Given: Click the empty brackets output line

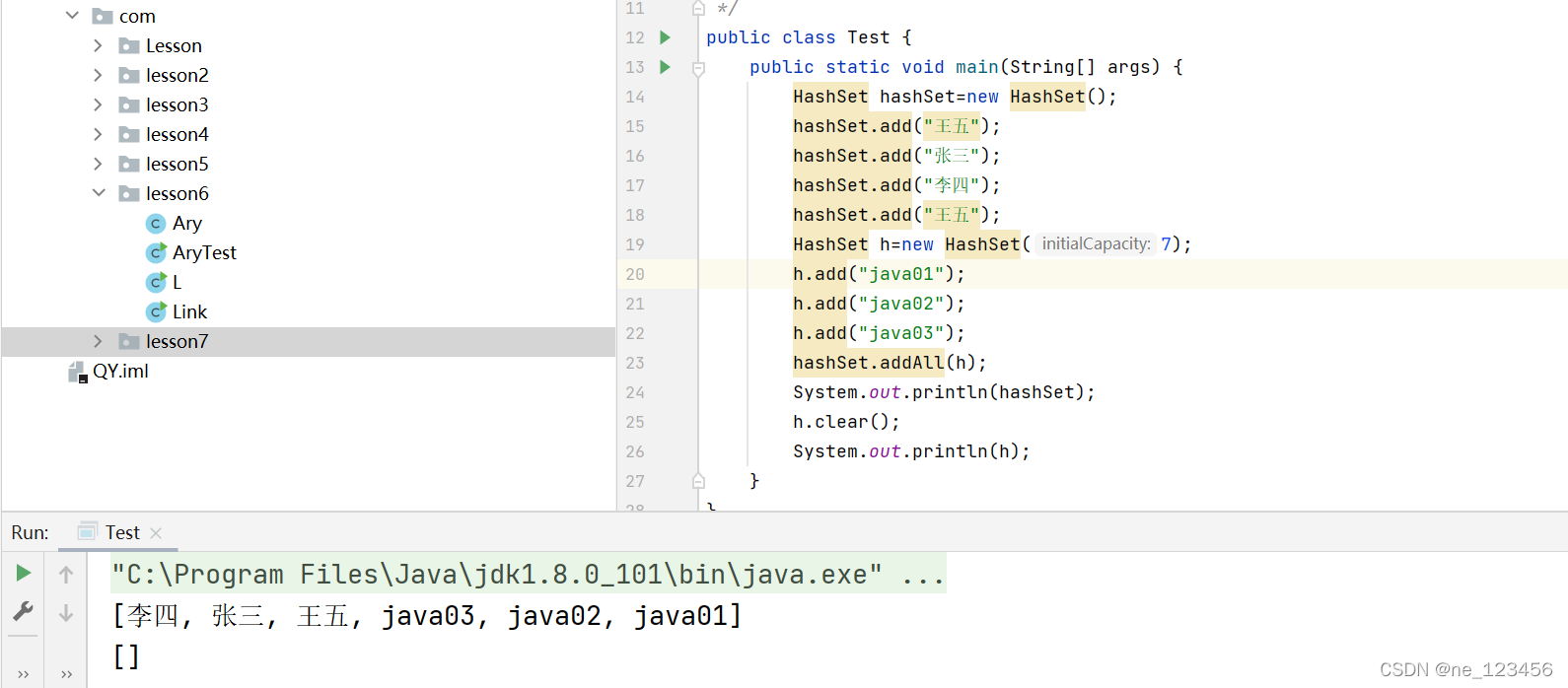Looking at the screenshot, I should click(126, 655).
